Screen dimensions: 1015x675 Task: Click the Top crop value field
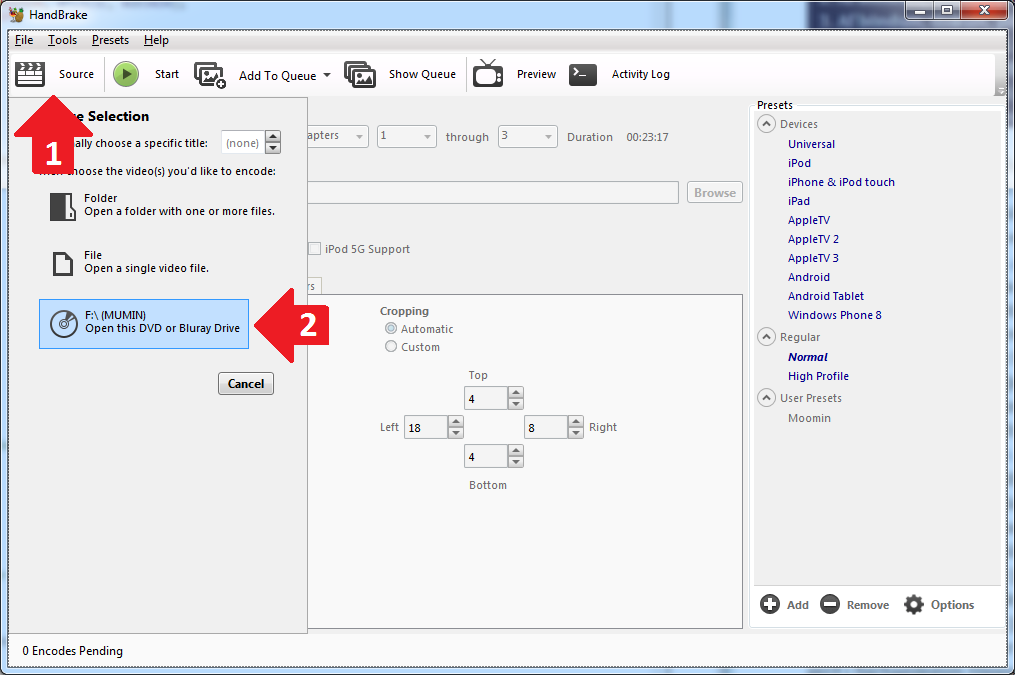[x=485, y=398]
